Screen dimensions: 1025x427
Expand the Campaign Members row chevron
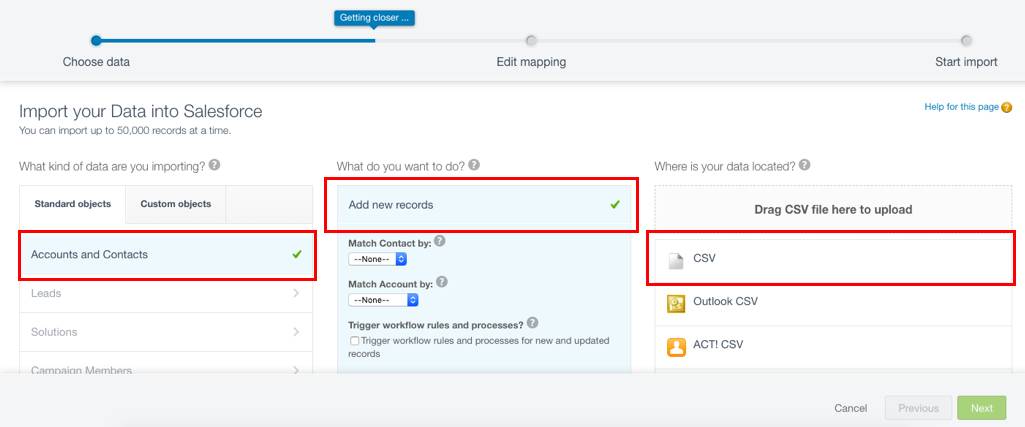[296, 371]
